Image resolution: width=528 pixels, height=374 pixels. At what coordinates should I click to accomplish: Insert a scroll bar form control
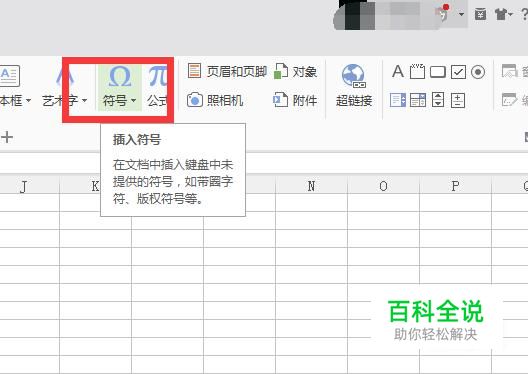point(438,100)
